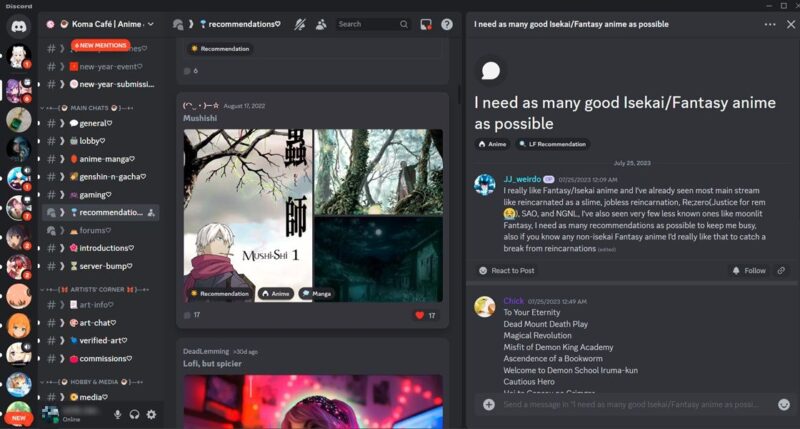Open the general channel
Screen dimensions: 800x429
tap(101, 123)
